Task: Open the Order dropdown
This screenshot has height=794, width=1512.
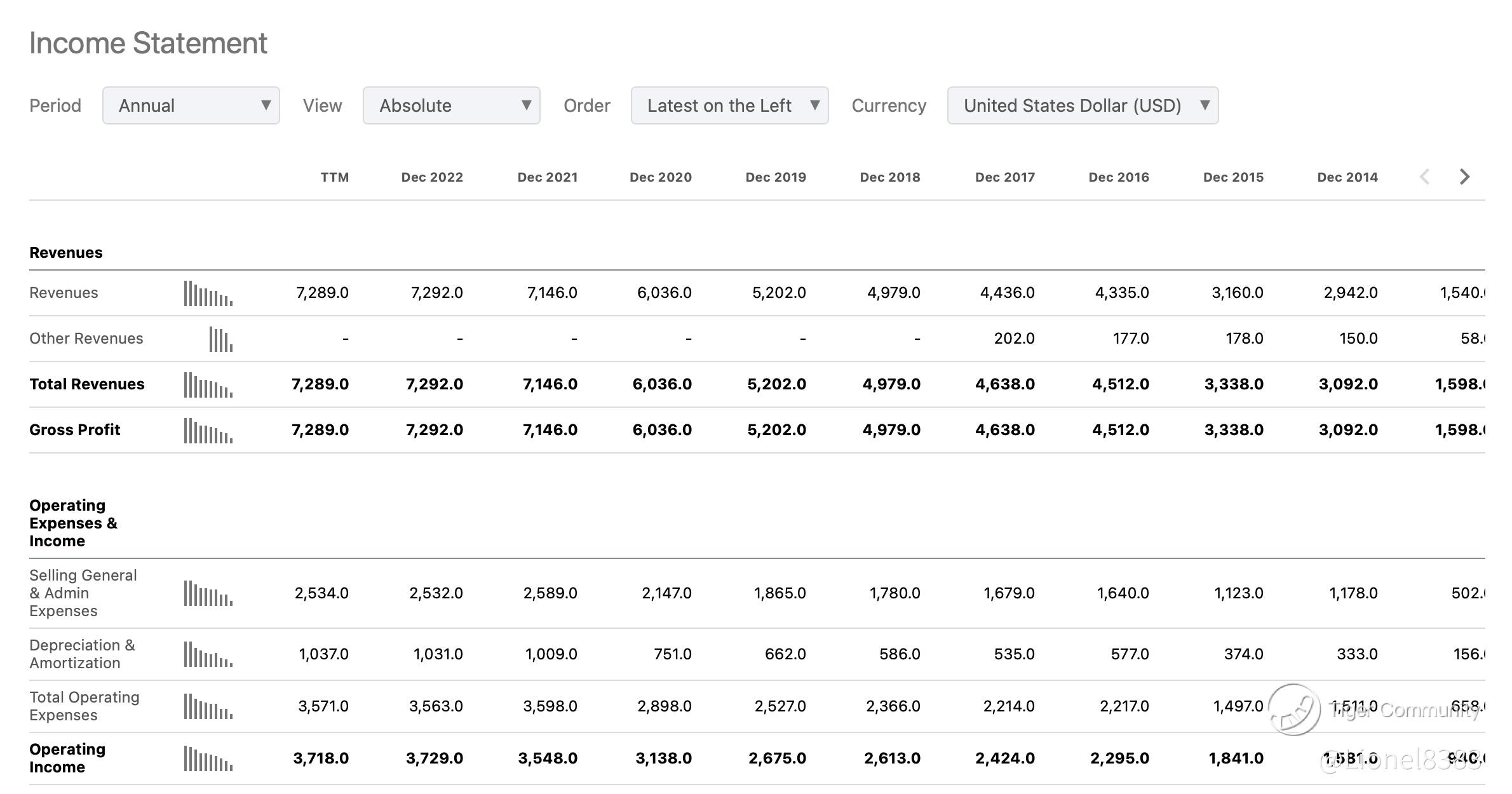Action: coord(729,105)
